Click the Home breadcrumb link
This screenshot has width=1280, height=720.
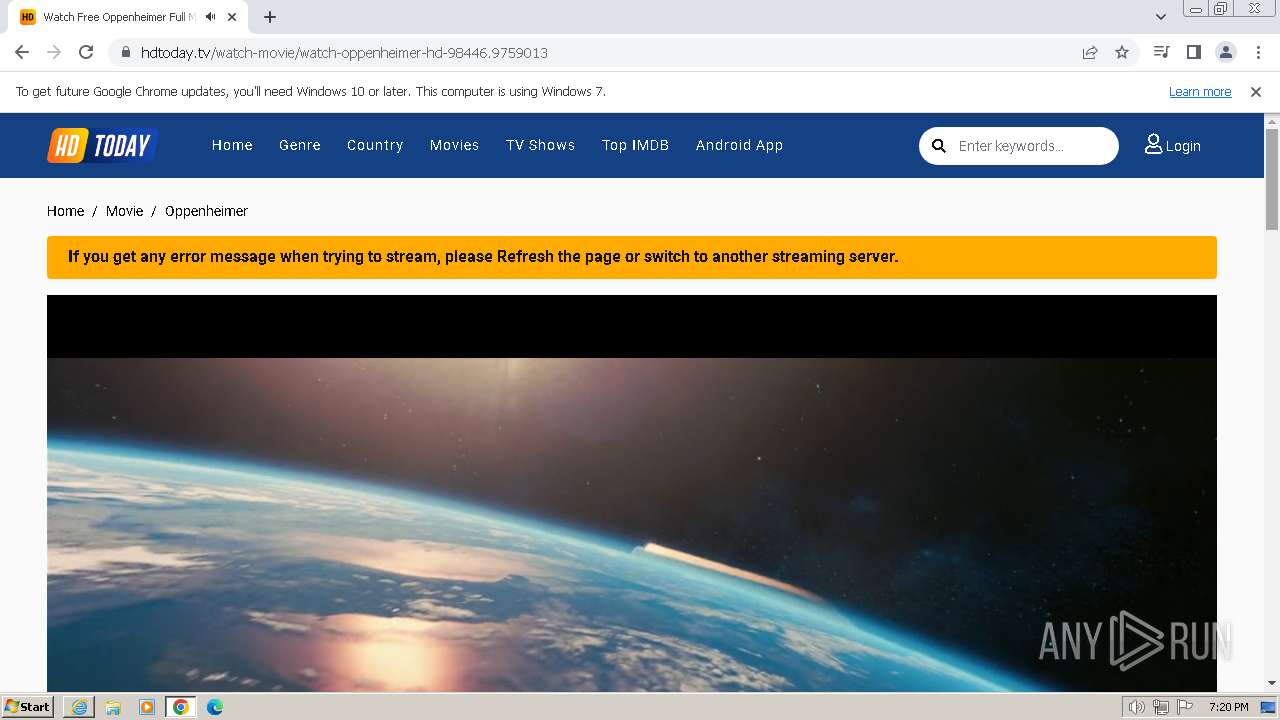pos(65,211)
